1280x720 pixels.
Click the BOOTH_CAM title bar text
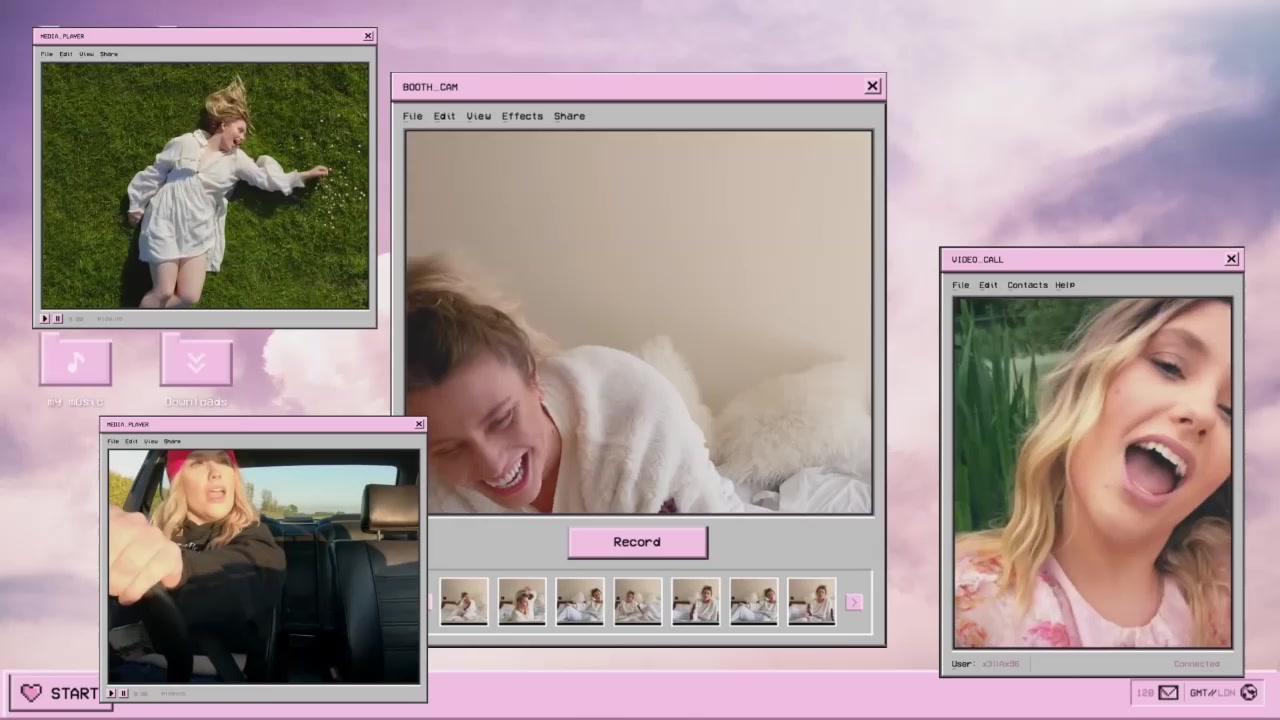point(430,87)
